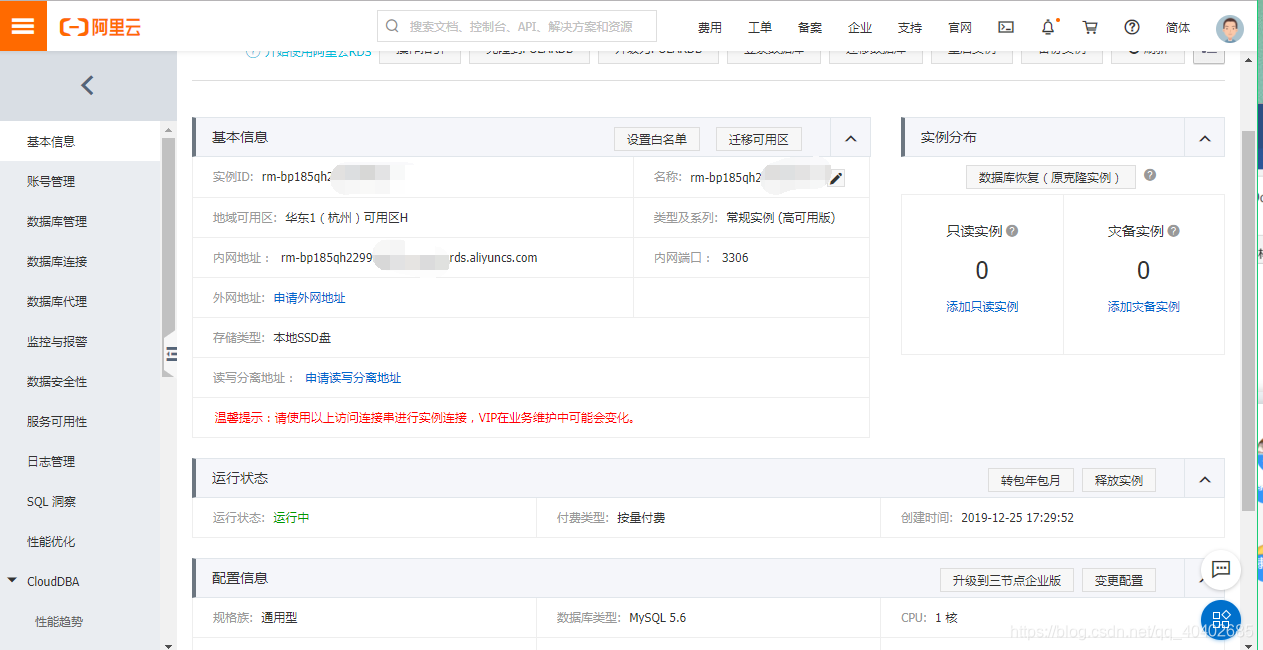1263x650 pixels.
Task: Collapse the 实例分布 panel chevron
Action: click(x=1204, y=137)
